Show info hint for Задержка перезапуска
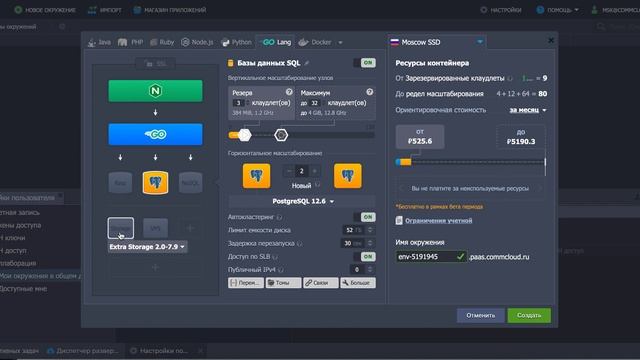The width and height of the screenshot is (640, 360). [x=300, y=244]
